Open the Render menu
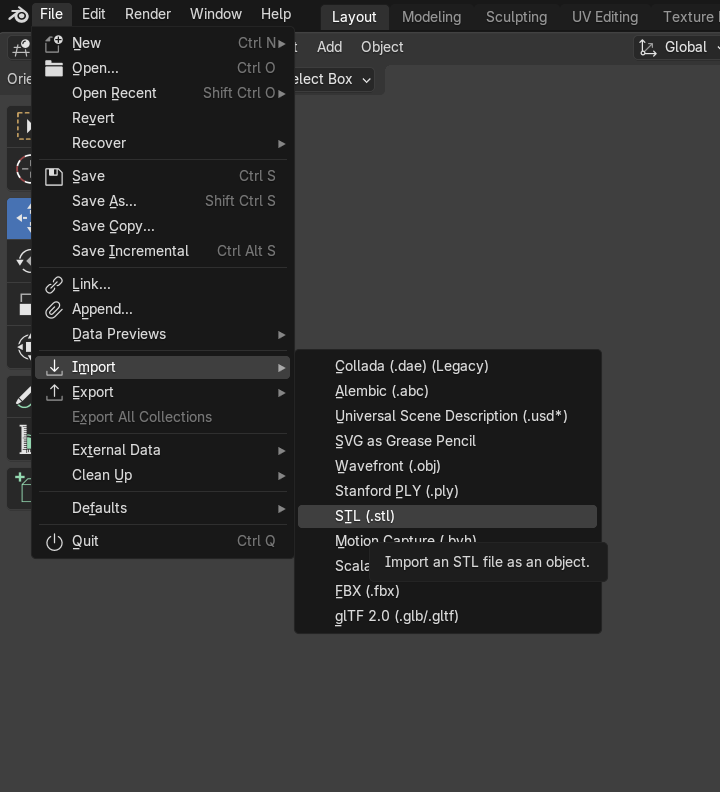Image resolution: width=720 pixels, height=792 pixels. pos(148,14)
